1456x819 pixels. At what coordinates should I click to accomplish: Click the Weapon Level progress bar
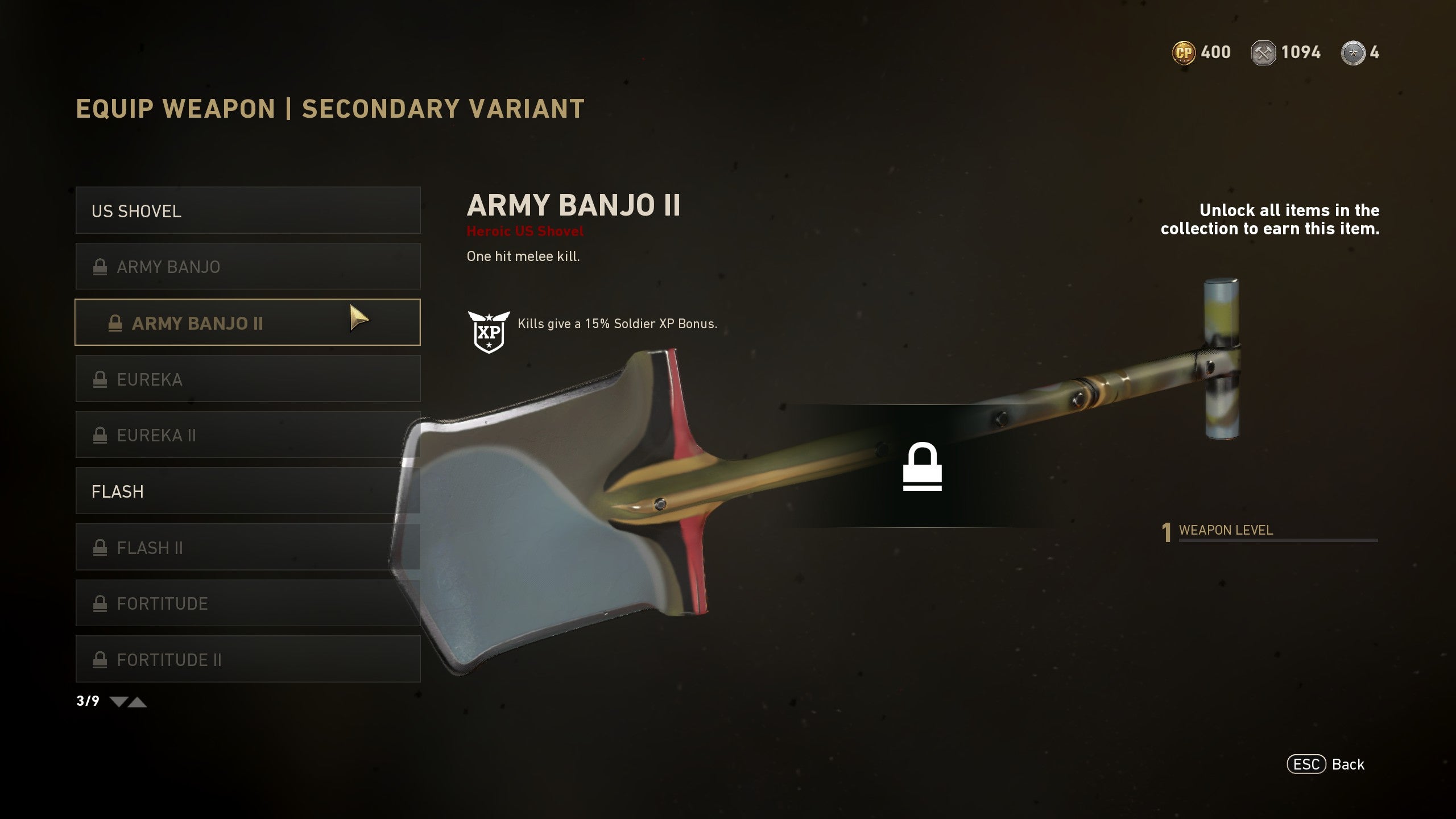click(x=1278, y=540)
